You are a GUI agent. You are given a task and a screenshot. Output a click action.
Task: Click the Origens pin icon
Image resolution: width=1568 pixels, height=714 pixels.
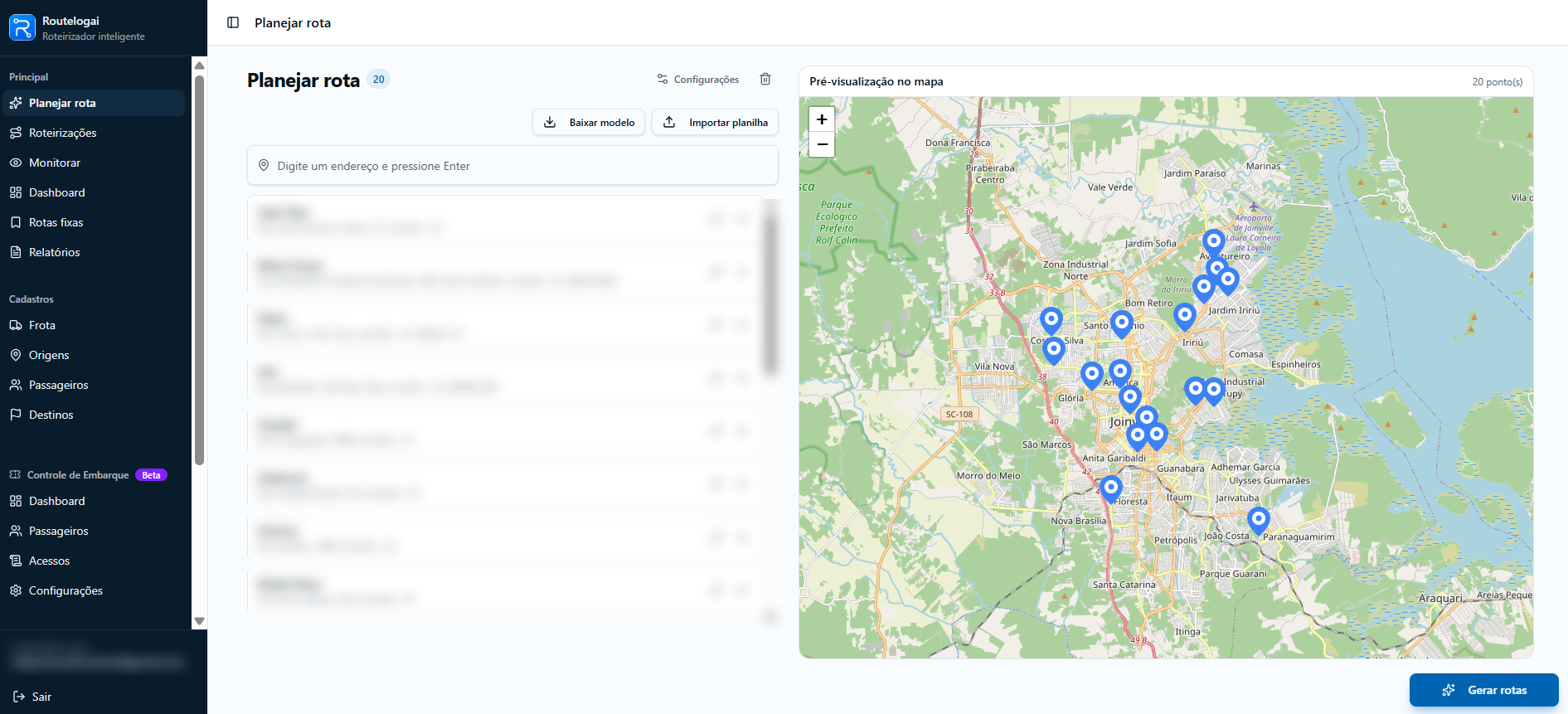click(16, 355)
